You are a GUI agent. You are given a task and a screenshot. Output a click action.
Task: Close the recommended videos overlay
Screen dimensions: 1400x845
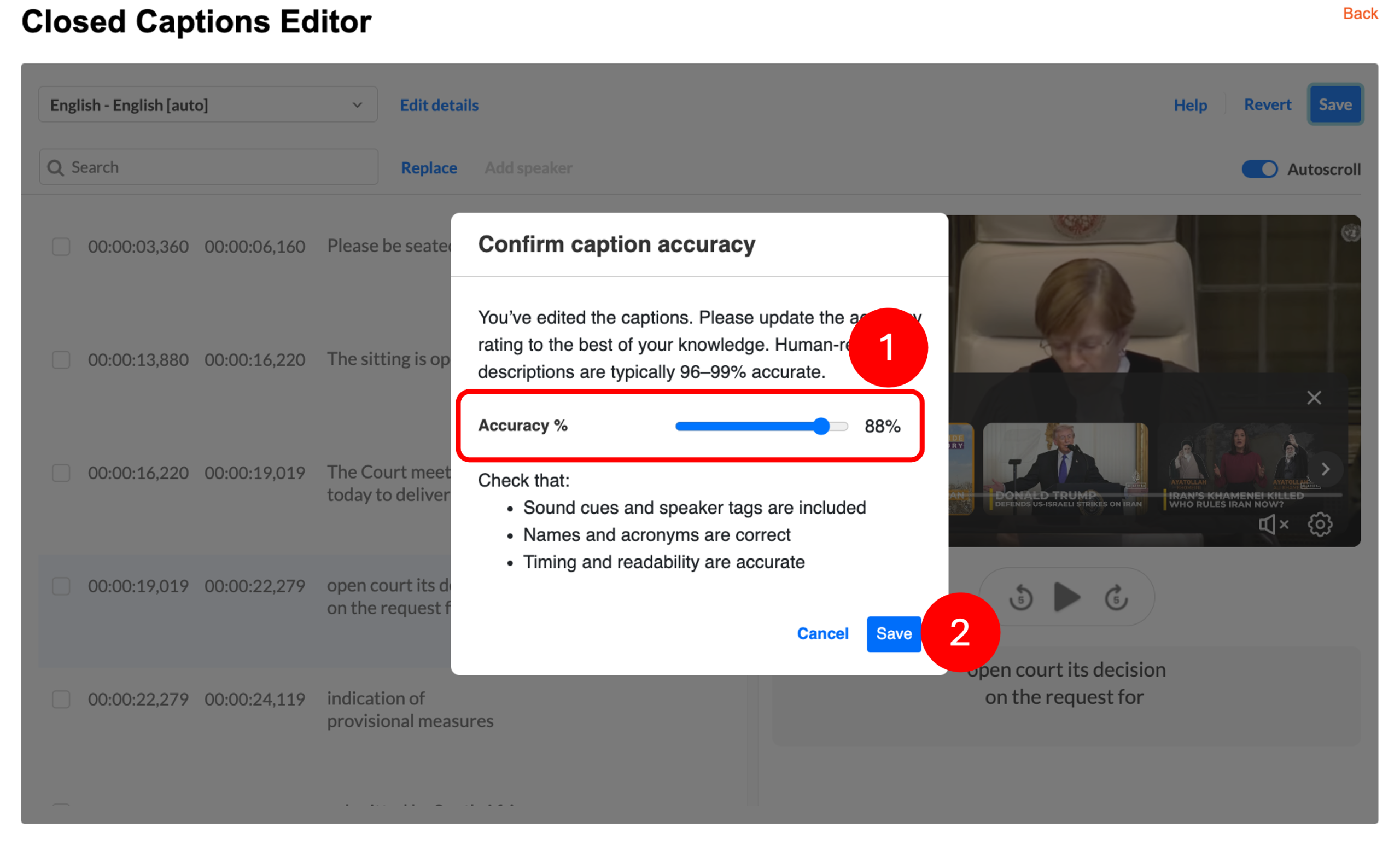(x=1313, y=398)
